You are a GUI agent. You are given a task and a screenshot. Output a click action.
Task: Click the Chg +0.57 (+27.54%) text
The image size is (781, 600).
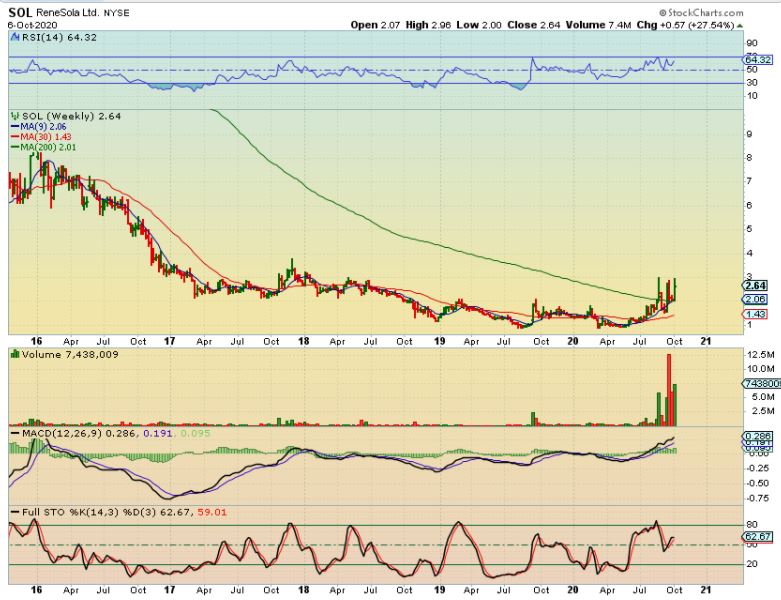pos(685,25)
